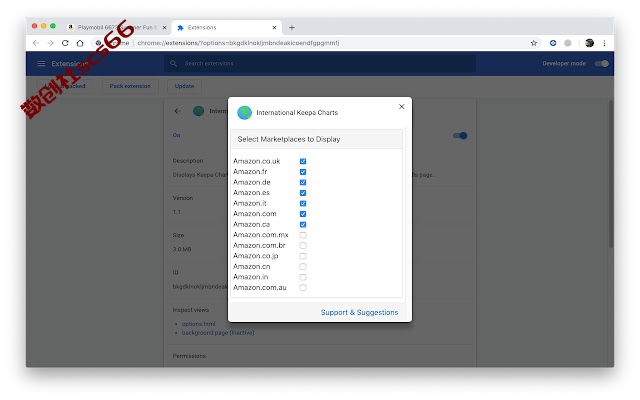This screenshot has height=400, width=640.
Task: Uncheck Amazon.fr marketplace
Action: click(x=303, y=172)
